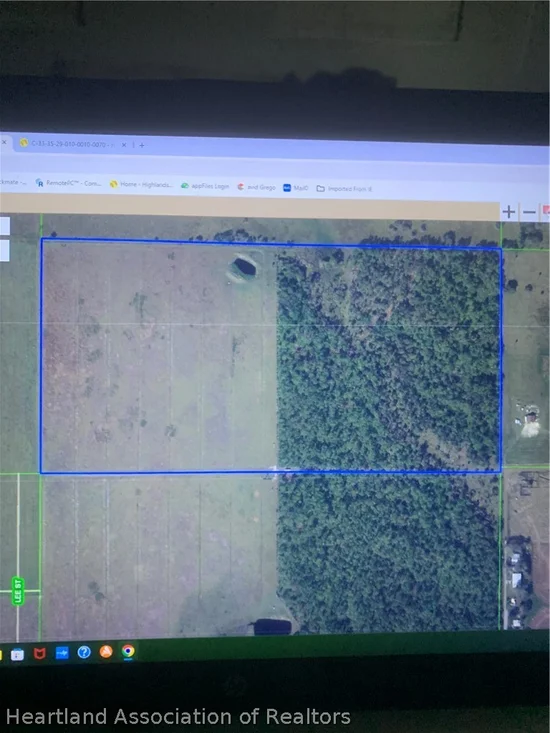Click the map zoom out minus button
The height and width of the screenshot is (733, 550).
529,213
